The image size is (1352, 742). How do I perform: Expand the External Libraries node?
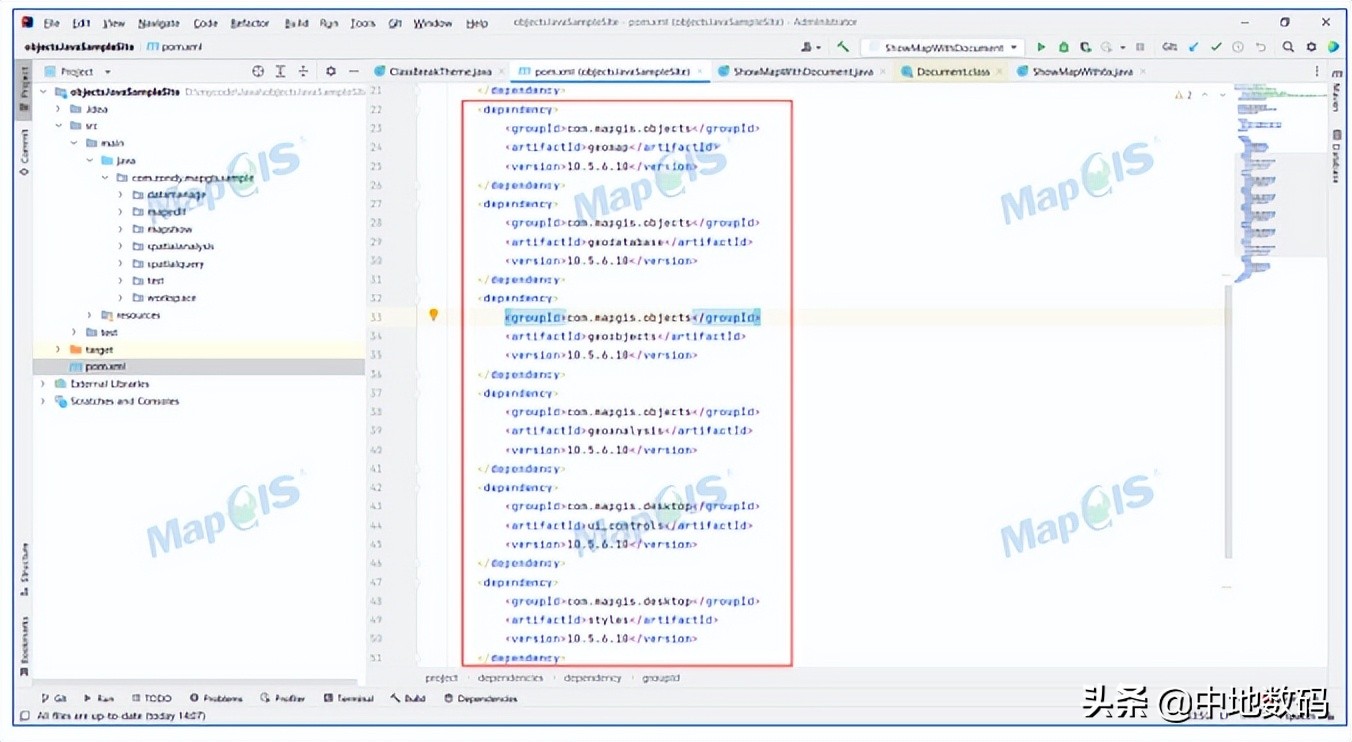[x=43, y=384]
